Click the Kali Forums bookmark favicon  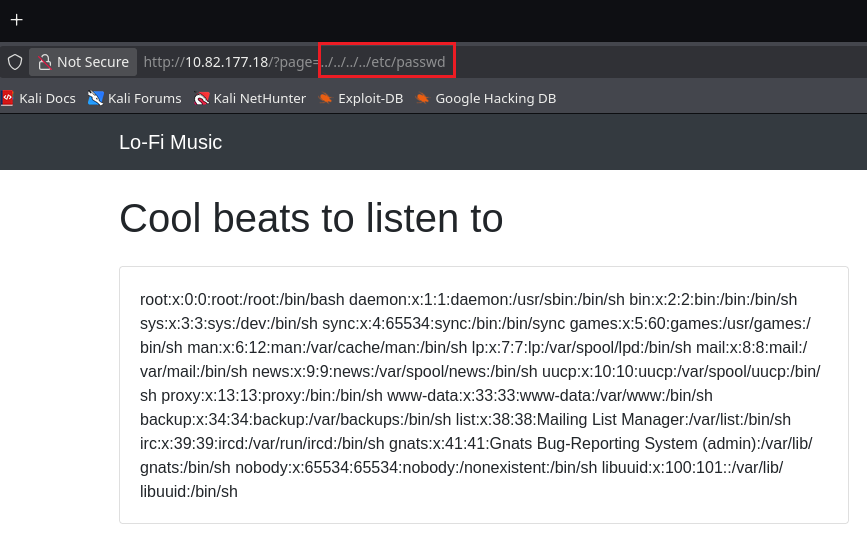click(x=96, y=98)
